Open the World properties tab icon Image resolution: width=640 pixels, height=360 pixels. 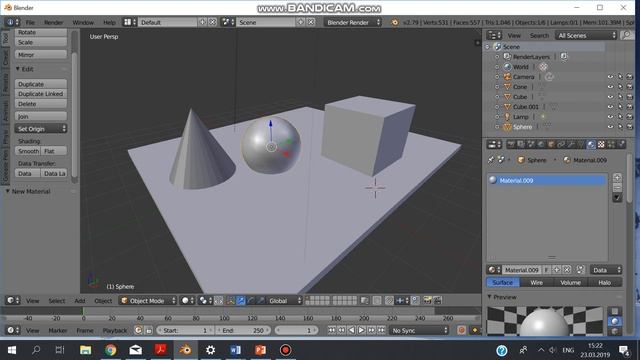[541, 144]
